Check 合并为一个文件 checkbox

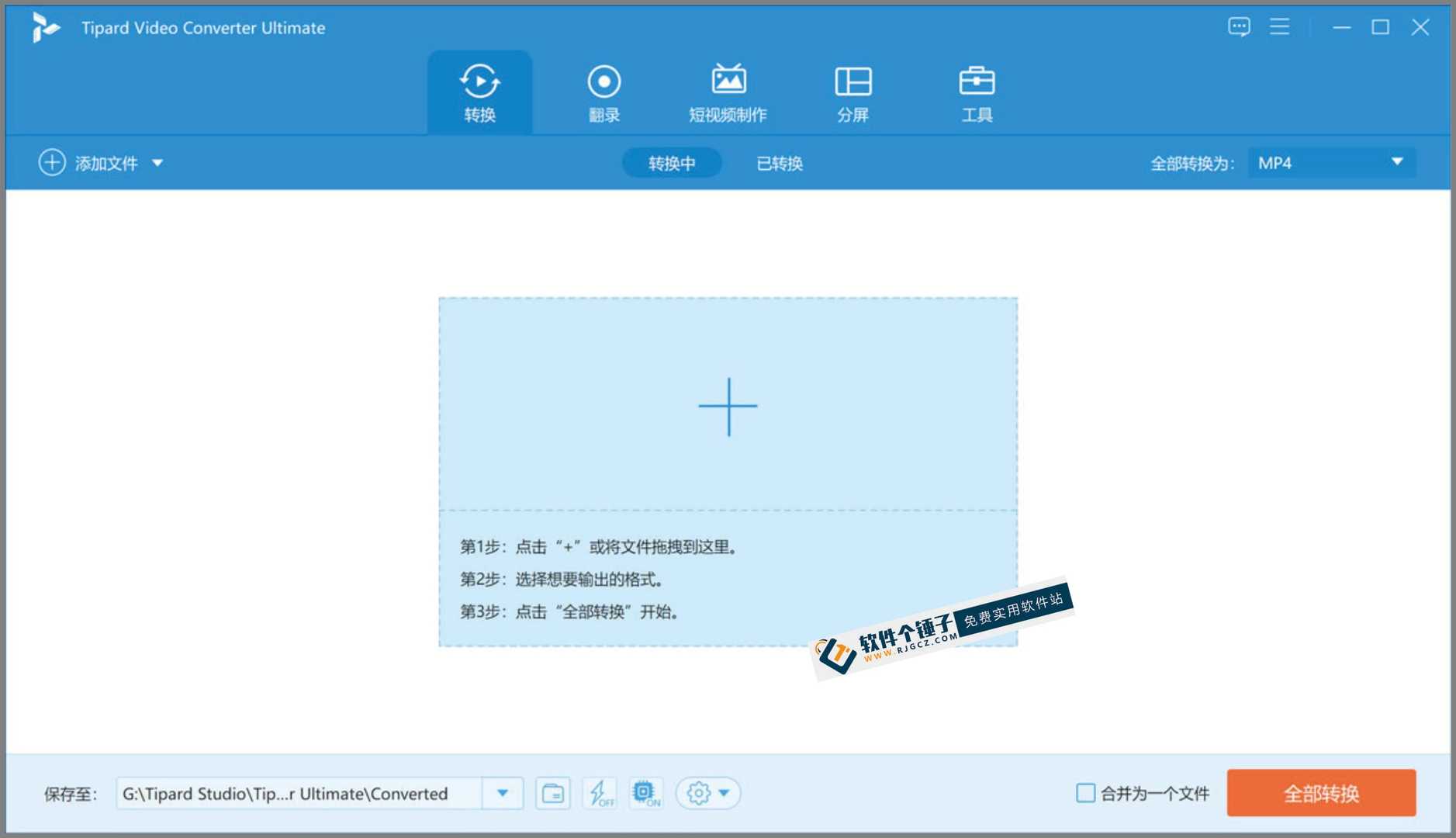tap(1085, 793)
